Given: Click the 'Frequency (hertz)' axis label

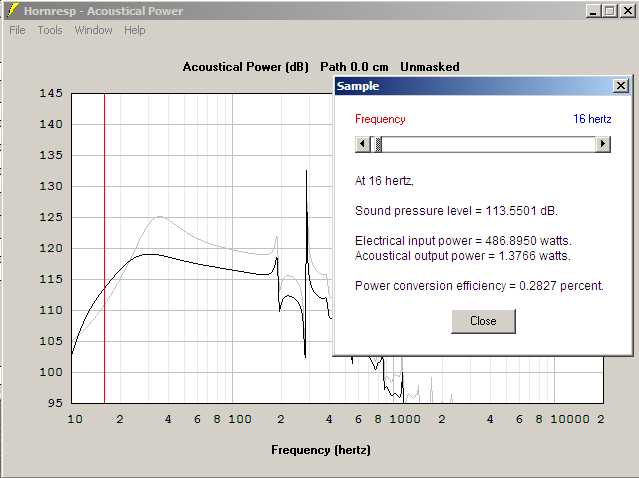Looking at the screenshot, I should 321,450.
